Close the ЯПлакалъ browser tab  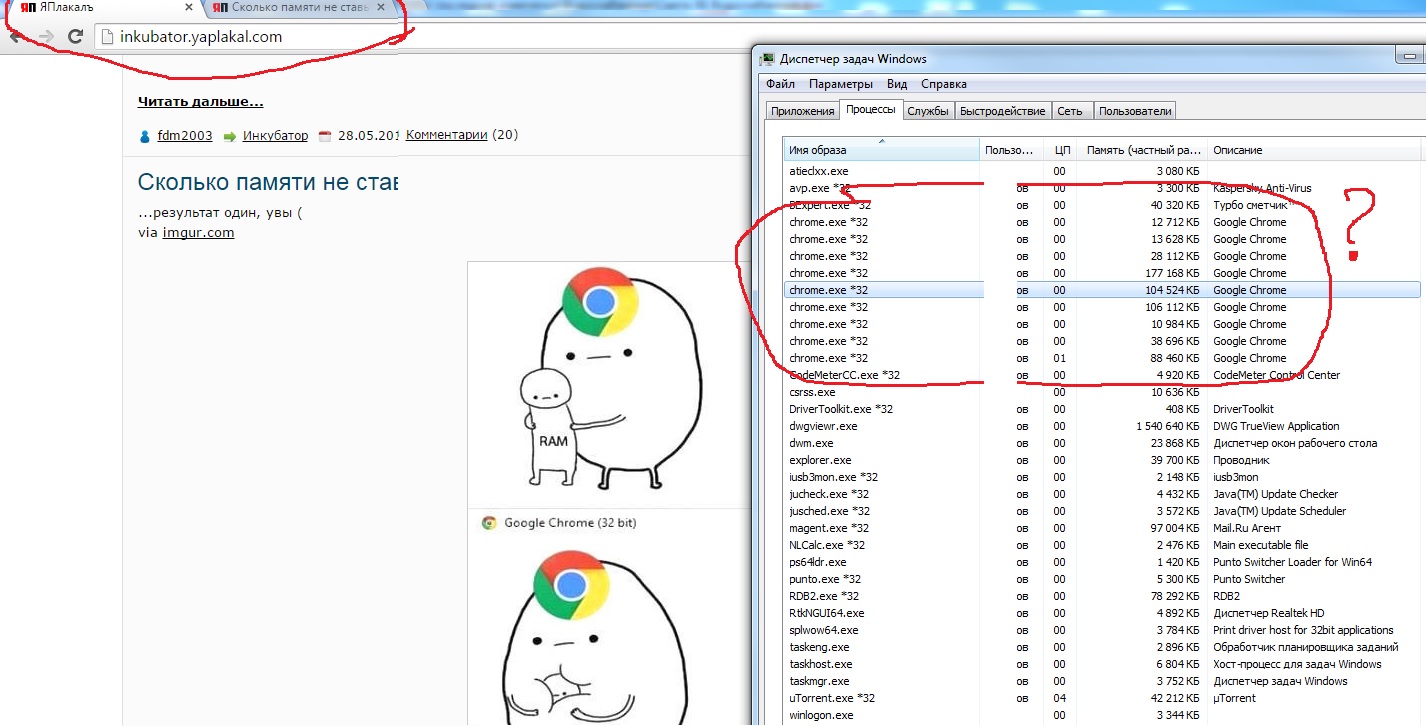186,8
